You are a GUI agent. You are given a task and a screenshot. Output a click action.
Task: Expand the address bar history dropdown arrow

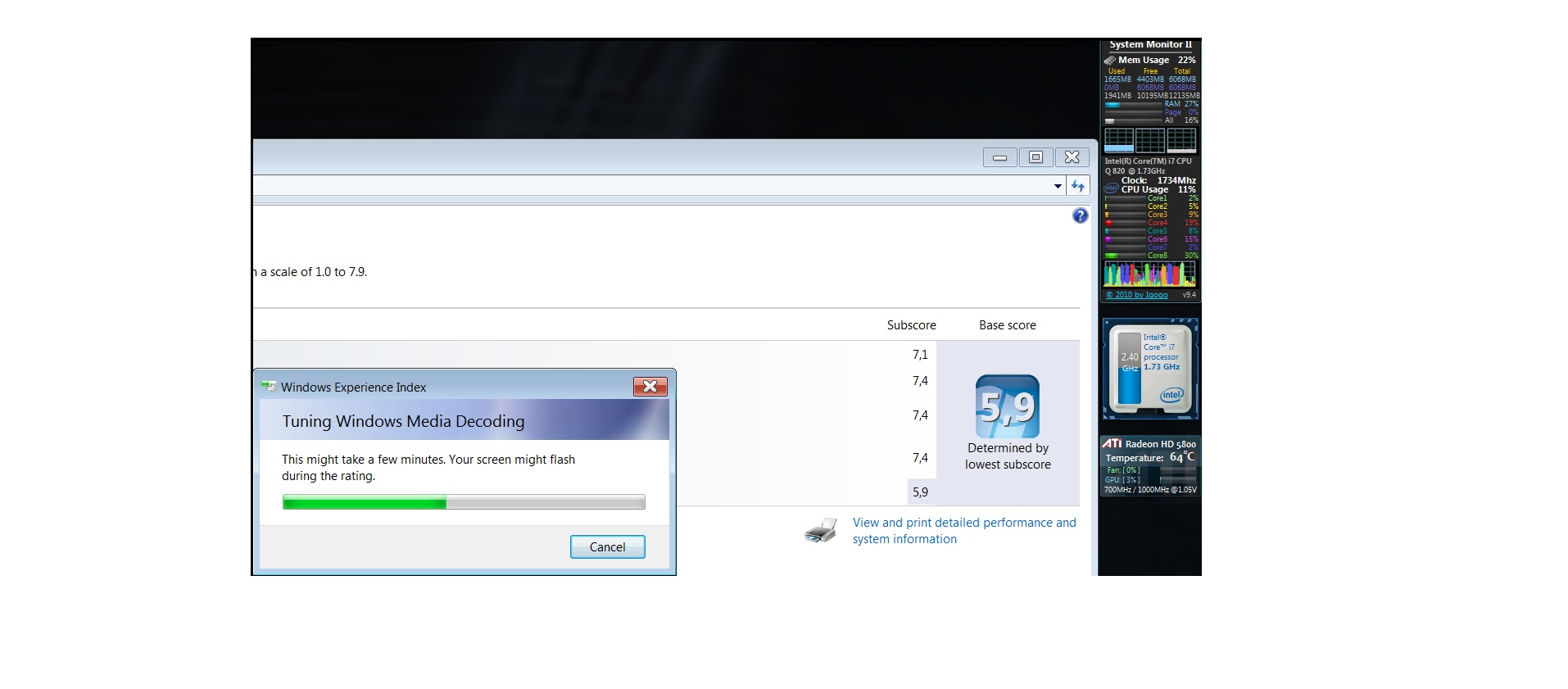point(1058,186)
